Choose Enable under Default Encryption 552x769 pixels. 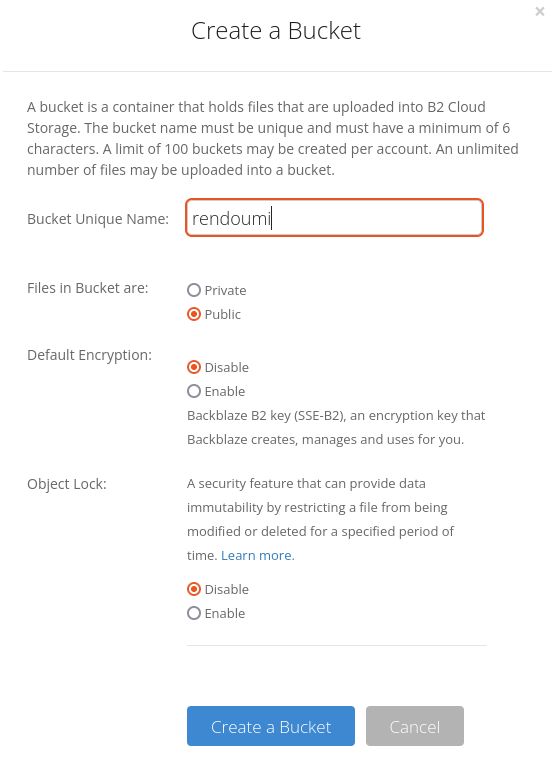click(194, 391)
